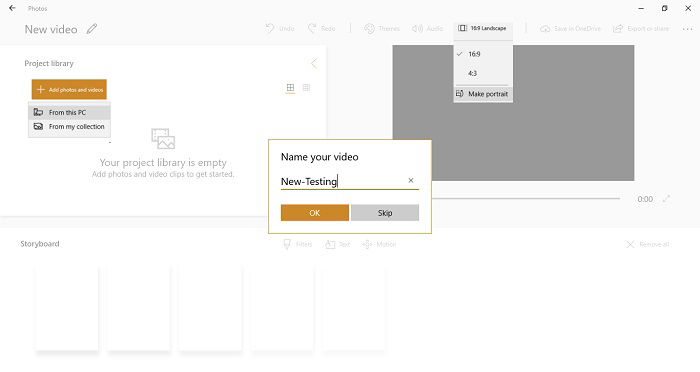Skip naming the video
The image size is (700, 372).
coord(385,213)
